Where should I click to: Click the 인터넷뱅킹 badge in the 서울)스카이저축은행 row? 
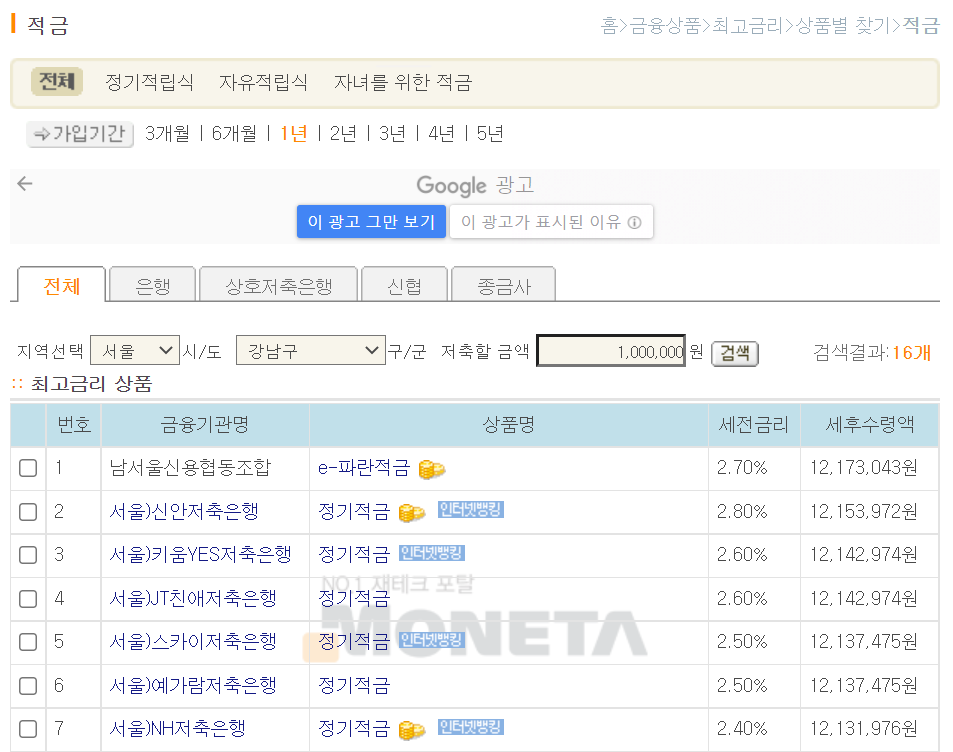(x=432, y=640)
